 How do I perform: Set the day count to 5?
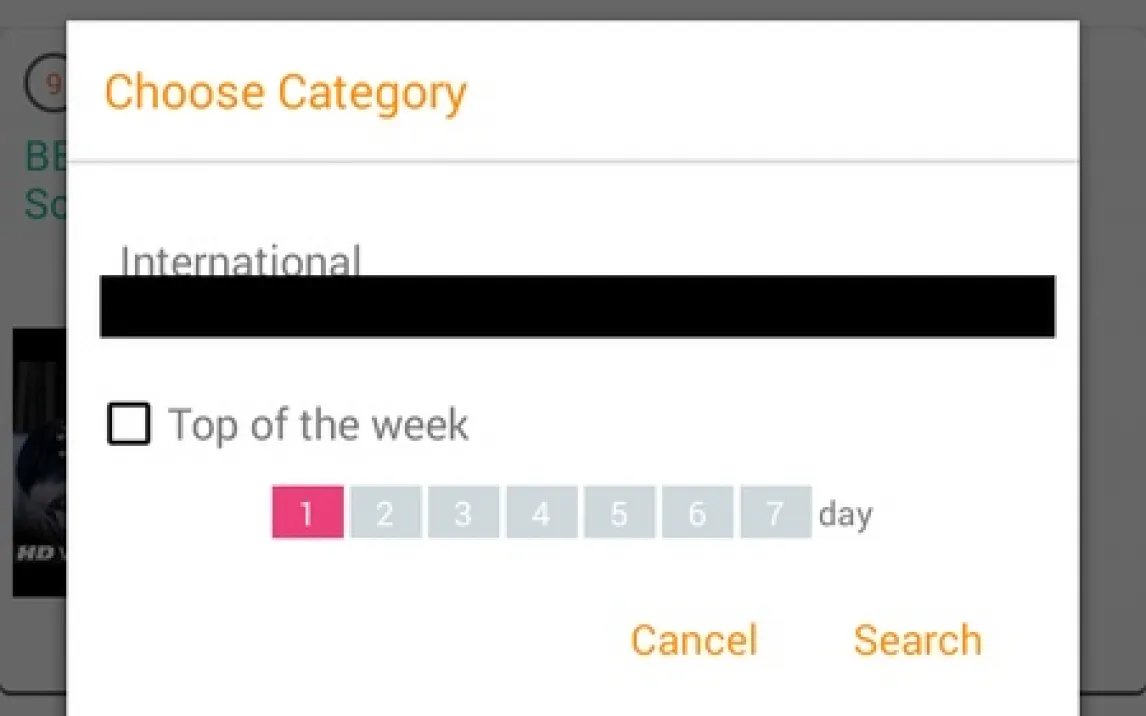point(619,513)
